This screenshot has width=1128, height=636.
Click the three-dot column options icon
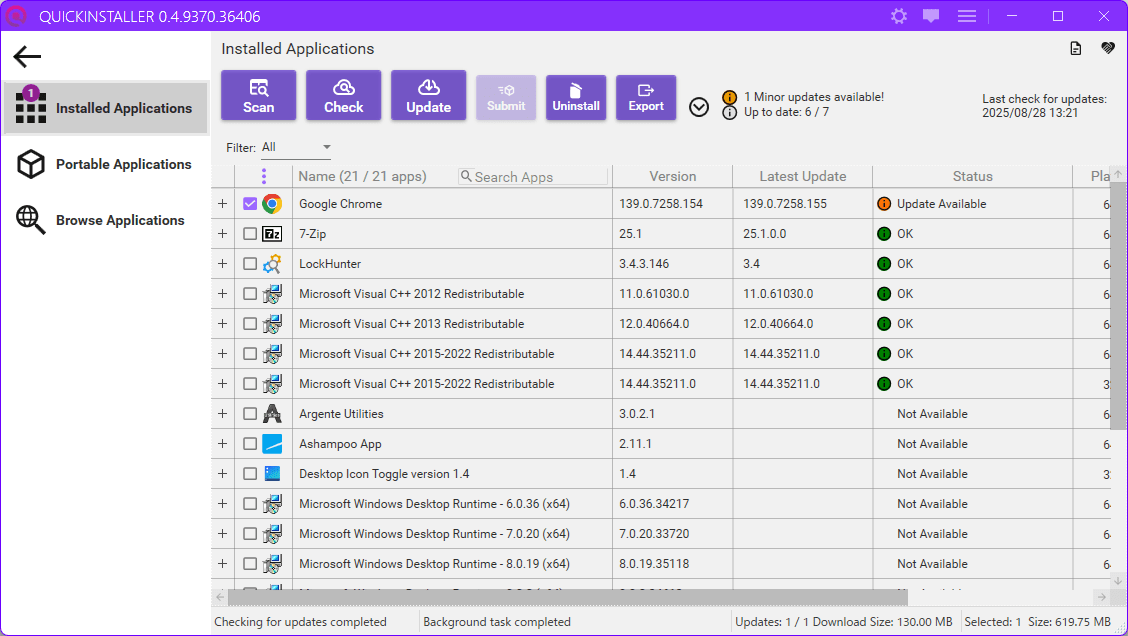click(264, 176)
